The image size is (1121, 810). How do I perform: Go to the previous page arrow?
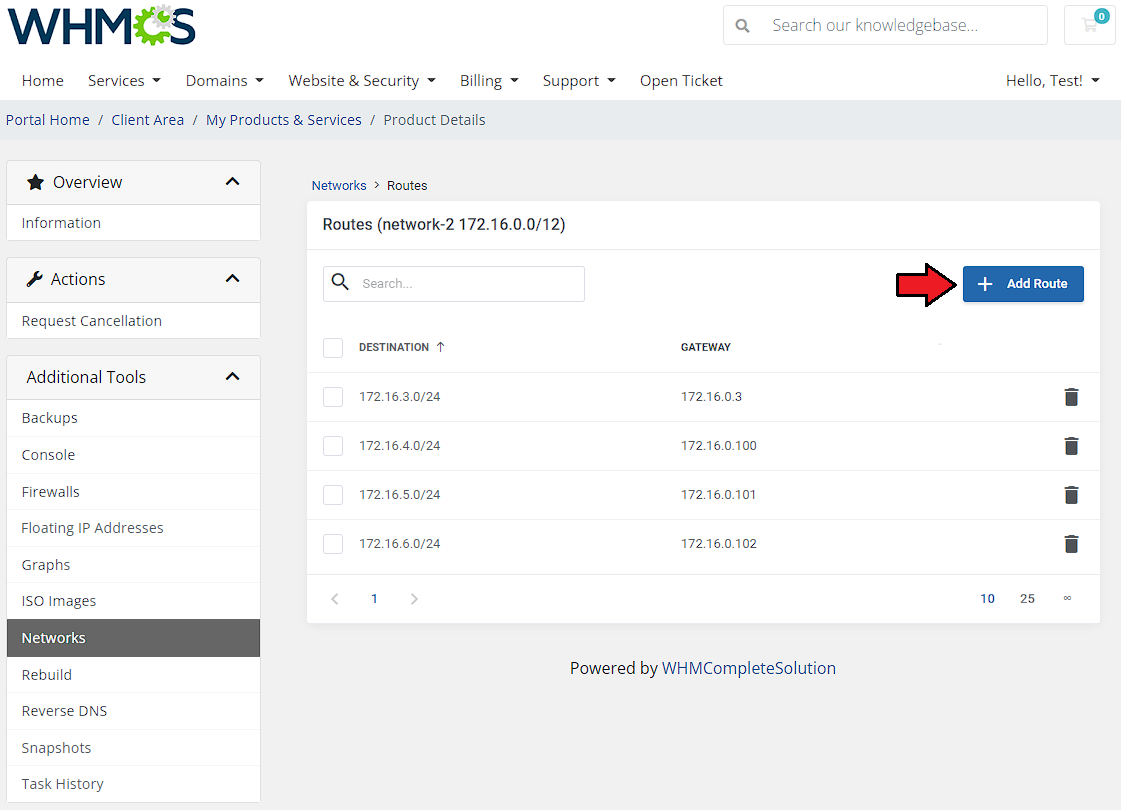335,599
